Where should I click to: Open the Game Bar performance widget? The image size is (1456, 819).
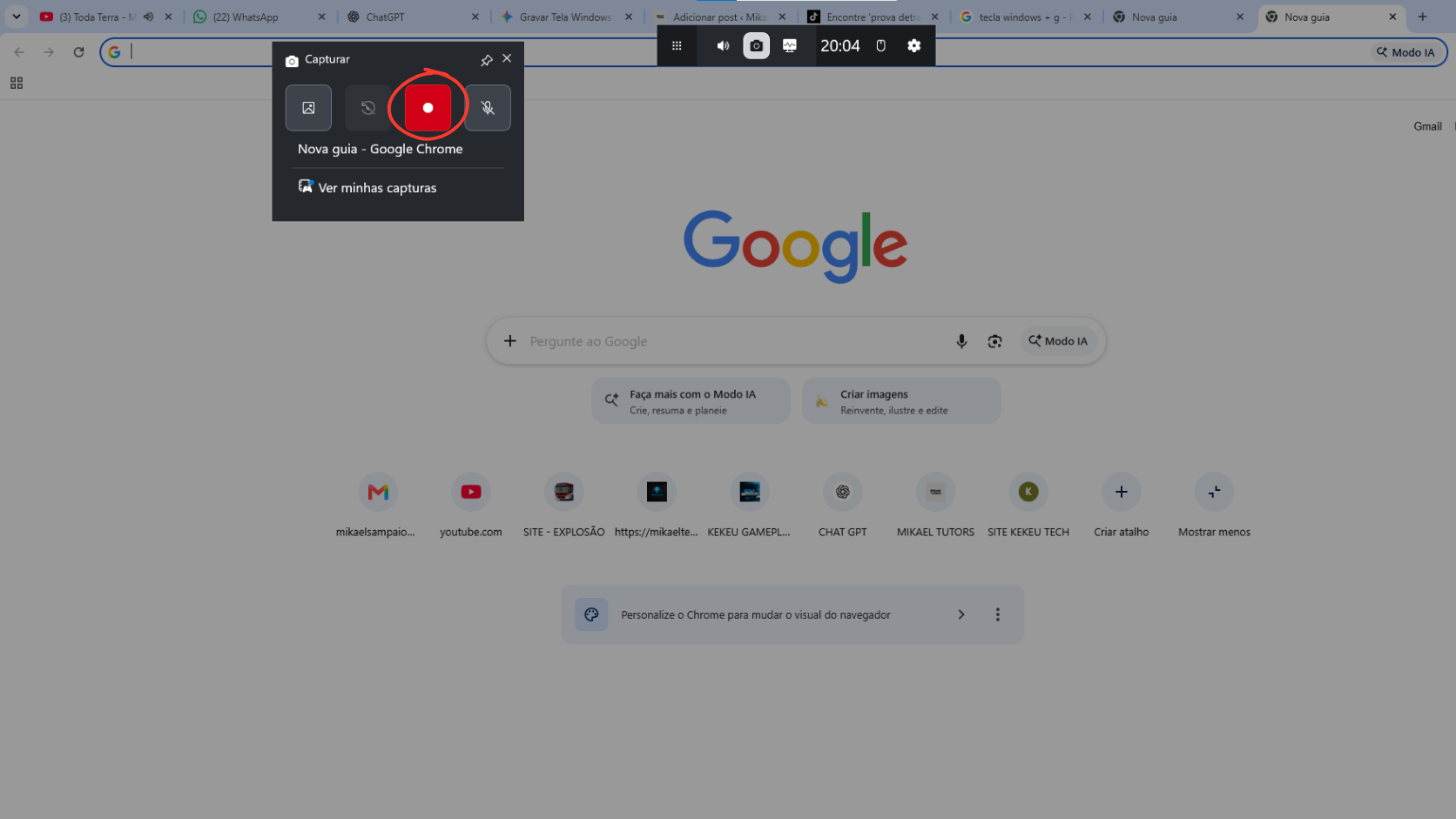[790, 45]
